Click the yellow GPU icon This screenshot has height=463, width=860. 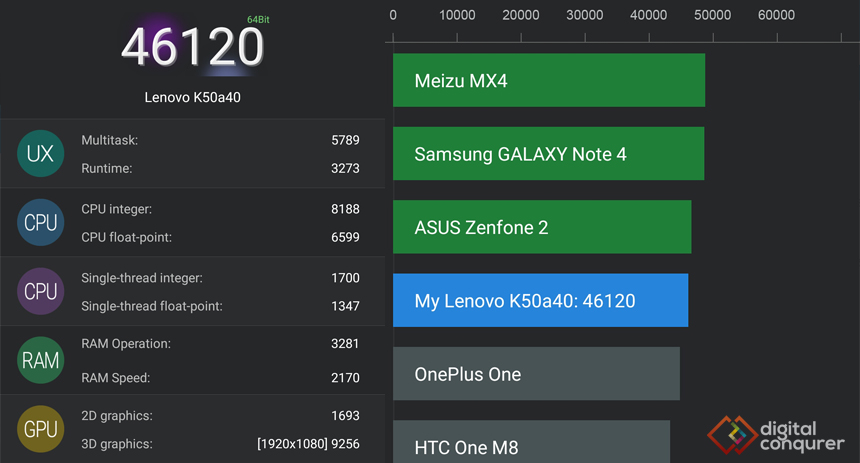(x=41, y=429)
